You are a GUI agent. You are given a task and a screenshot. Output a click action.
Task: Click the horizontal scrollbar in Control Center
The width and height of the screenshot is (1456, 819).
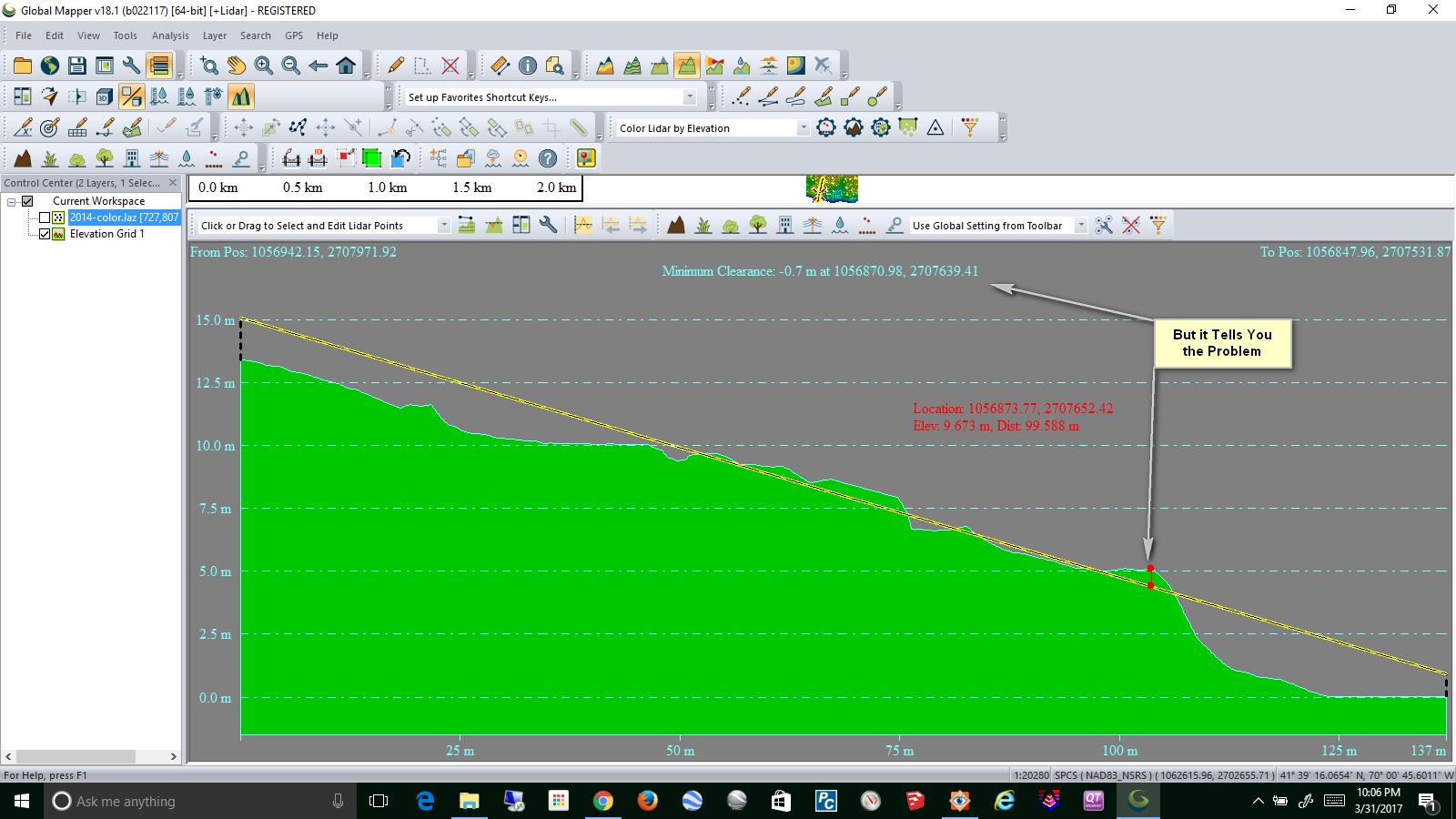pyautogui.click(x=76, y=756)
